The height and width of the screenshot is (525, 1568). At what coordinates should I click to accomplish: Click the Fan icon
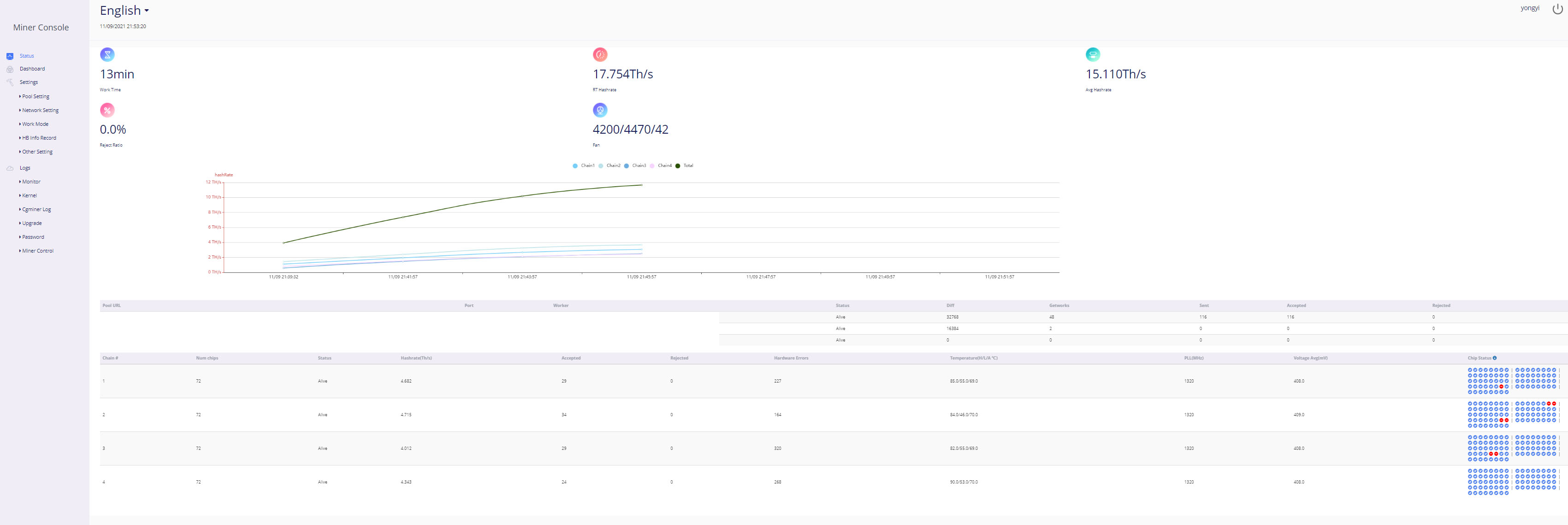[x=600, y=110]
